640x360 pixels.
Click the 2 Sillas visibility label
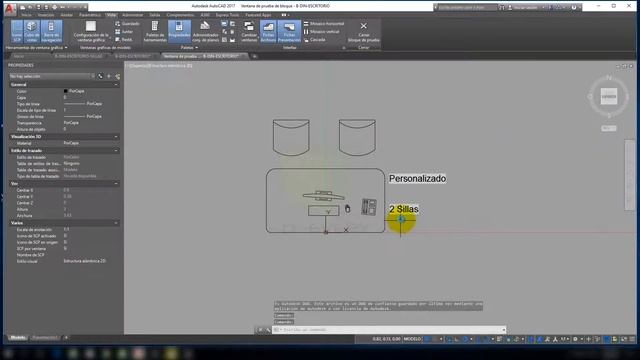404,209
